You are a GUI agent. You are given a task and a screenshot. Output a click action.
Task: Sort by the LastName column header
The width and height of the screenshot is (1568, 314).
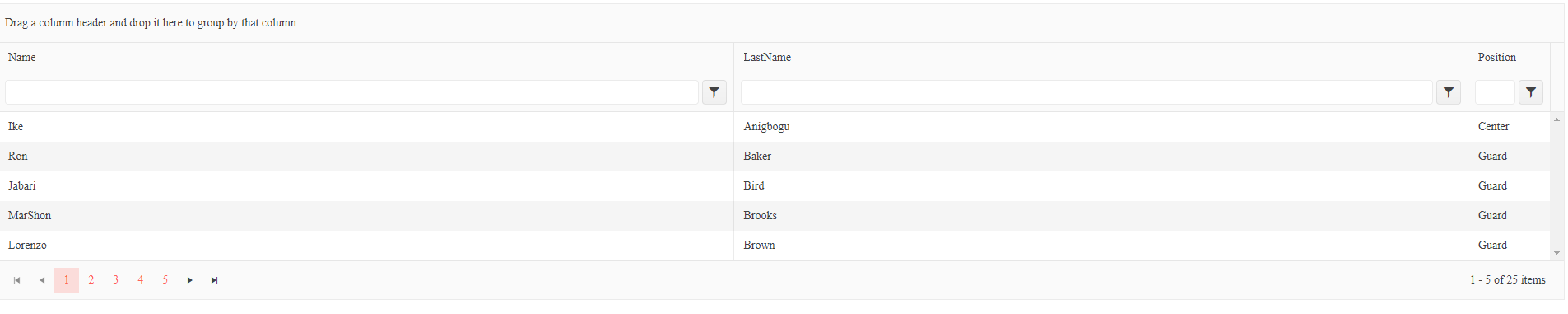click(x=767, y=58)
